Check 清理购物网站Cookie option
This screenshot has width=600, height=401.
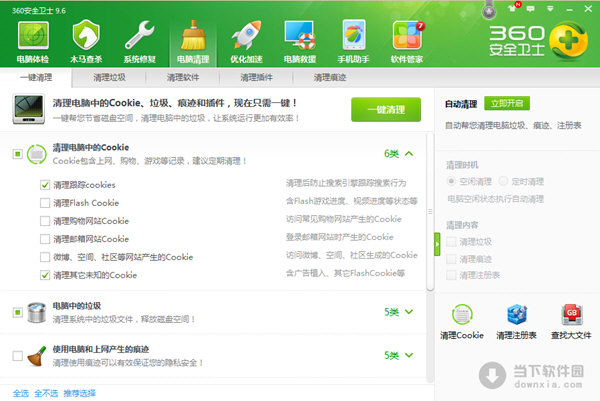[45, 221]
